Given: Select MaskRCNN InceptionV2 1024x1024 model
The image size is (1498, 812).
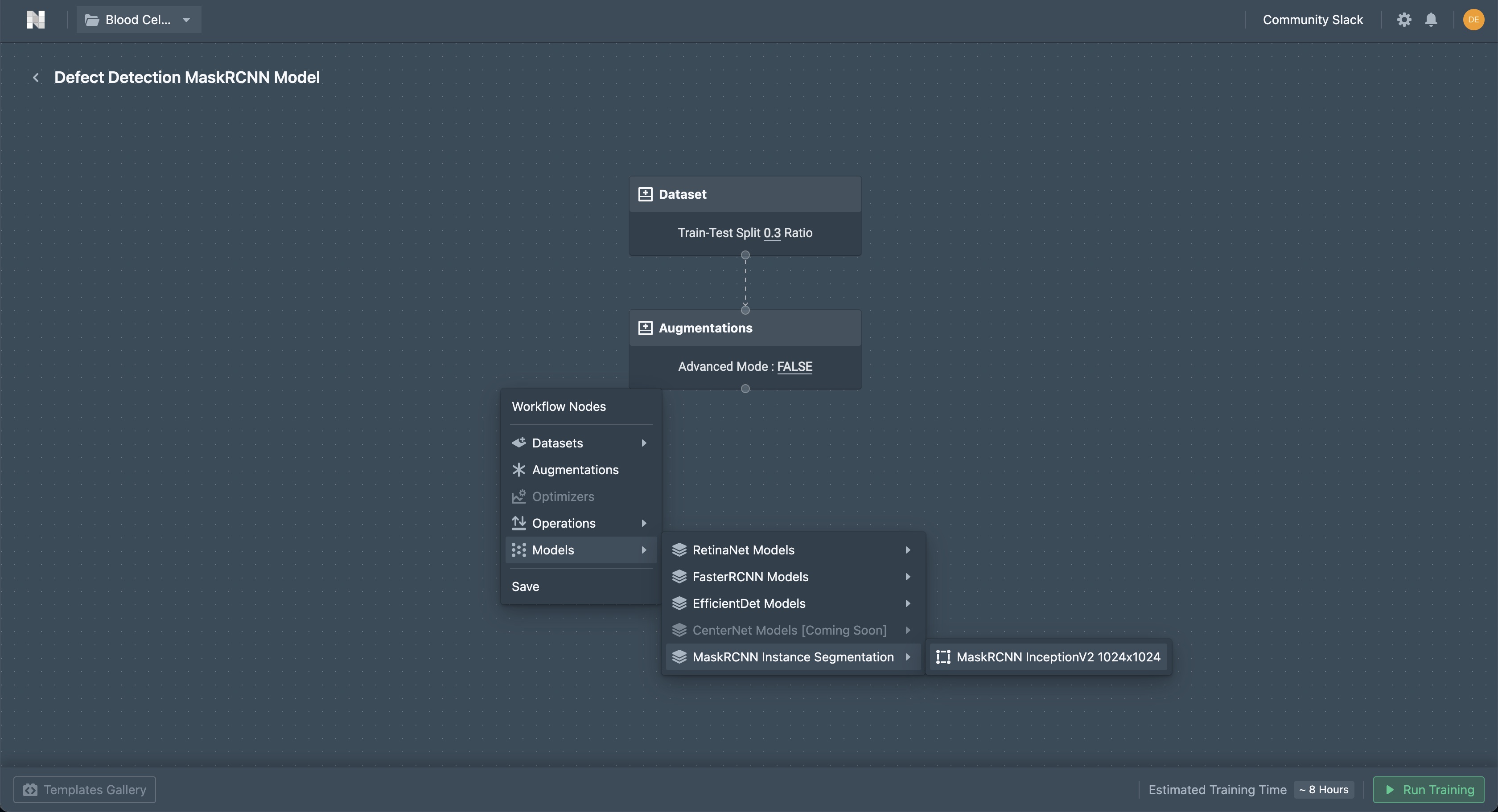Looking at the screenshot, I should point(1048,657).
